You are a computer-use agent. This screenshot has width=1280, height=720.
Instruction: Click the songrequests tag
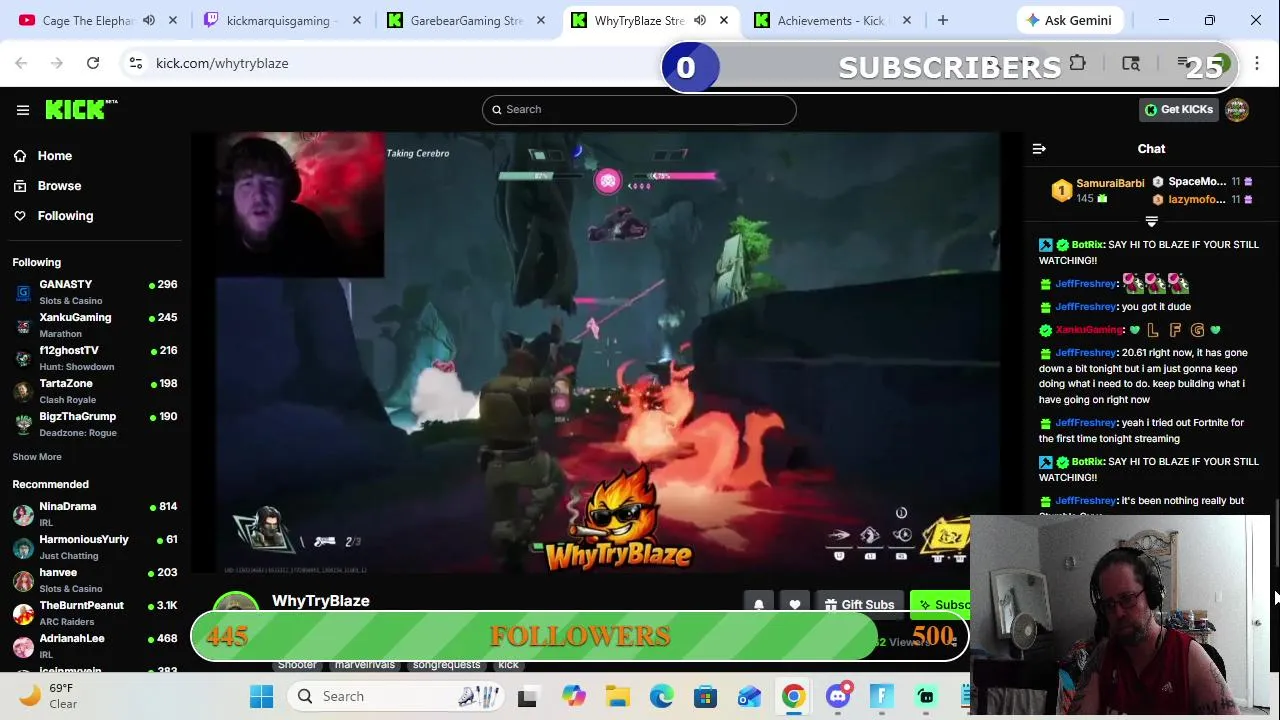click(x=446, y=665)
